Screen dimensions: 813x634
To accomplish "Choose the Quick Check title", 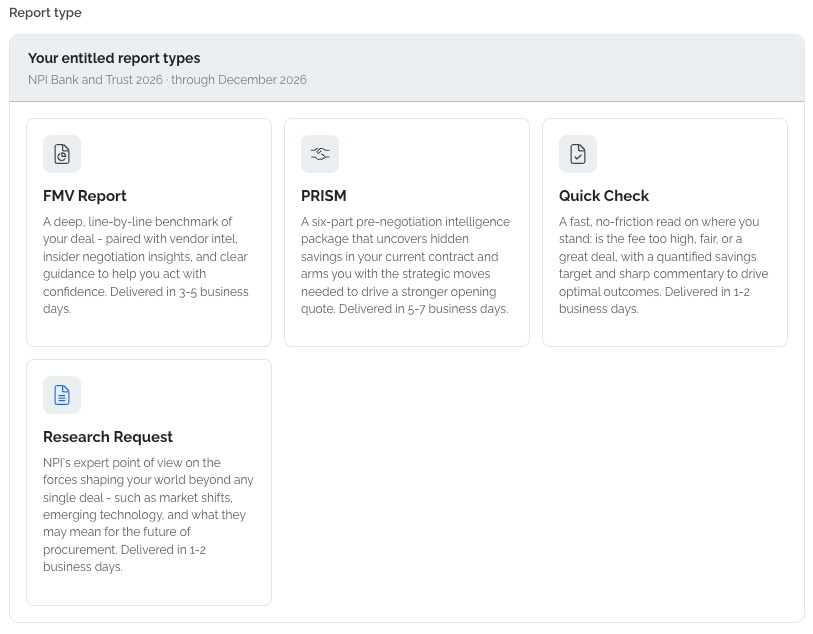I will tap(604, 196).
